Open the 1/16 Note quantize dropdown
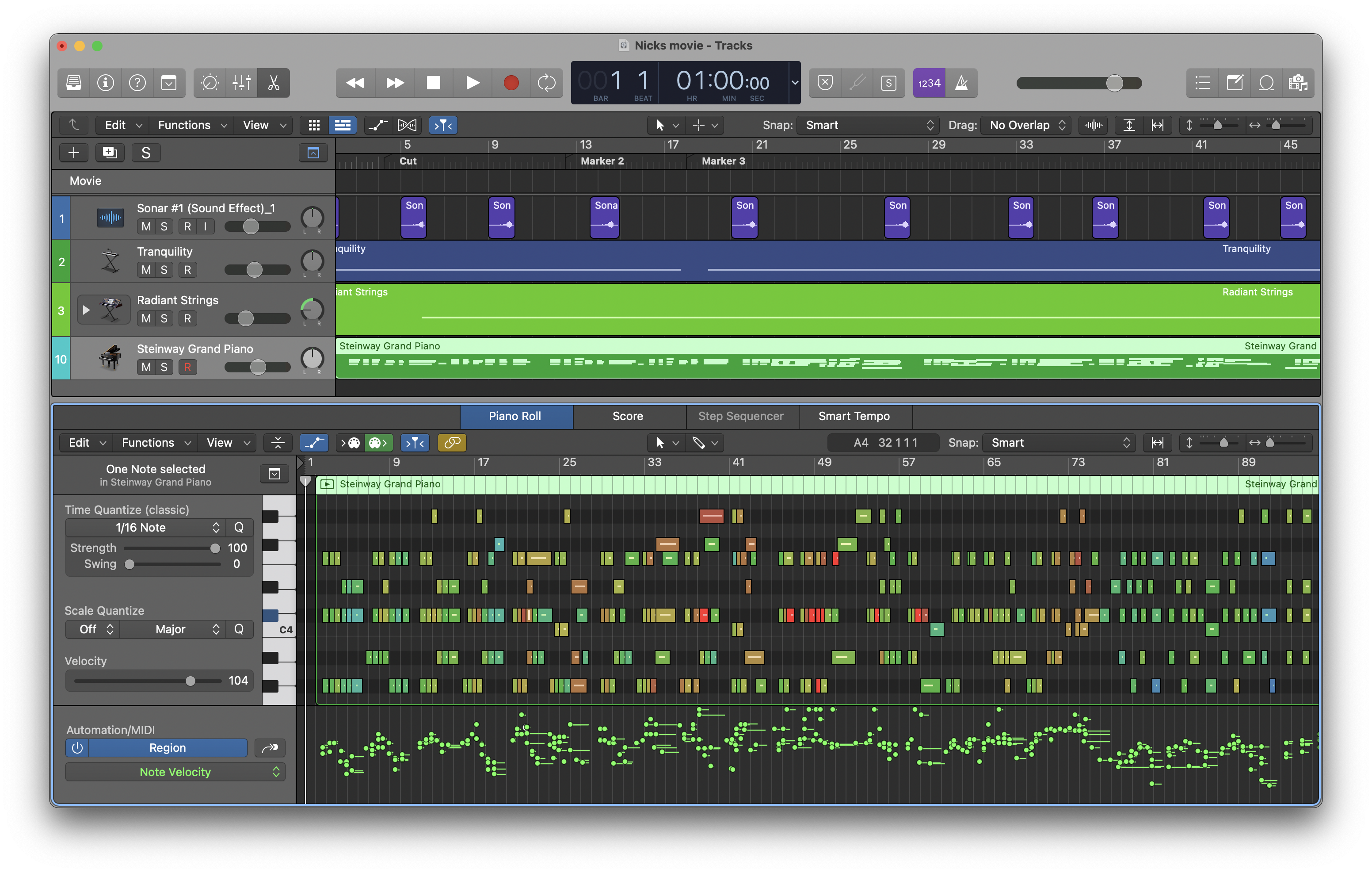 coord(146,528)
